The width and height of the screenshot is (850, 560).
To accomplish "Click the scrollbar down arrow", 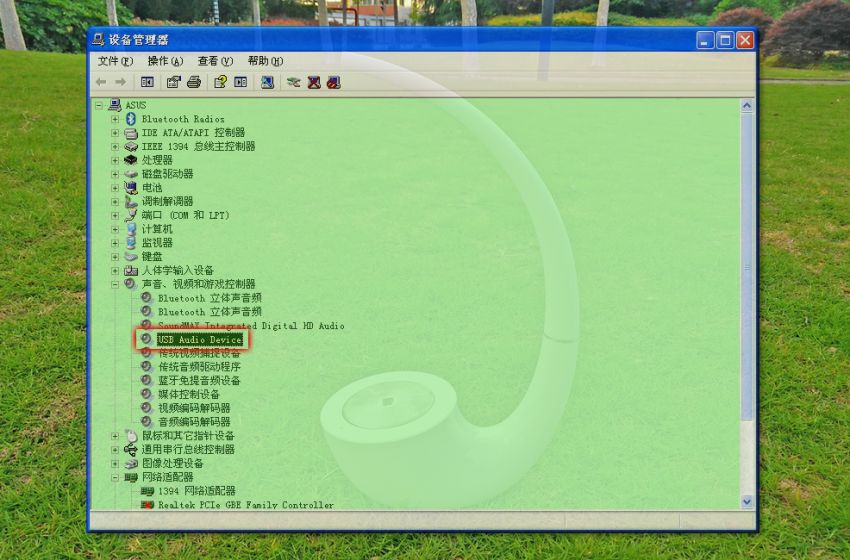I will [747, 502].
